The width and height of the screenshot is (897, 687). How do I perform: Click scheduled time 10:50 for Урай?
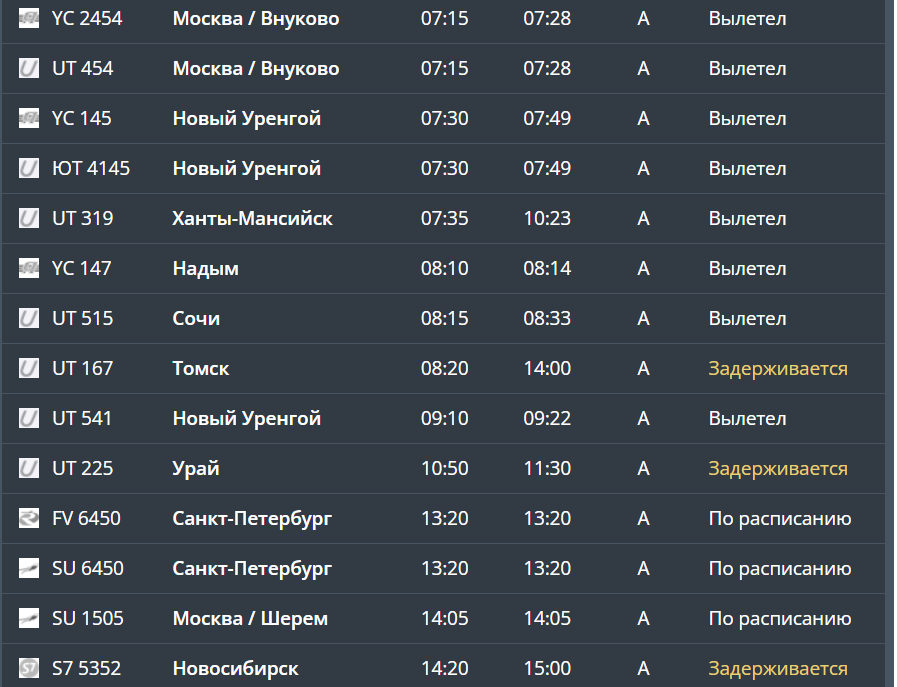[x=444, y=468]
